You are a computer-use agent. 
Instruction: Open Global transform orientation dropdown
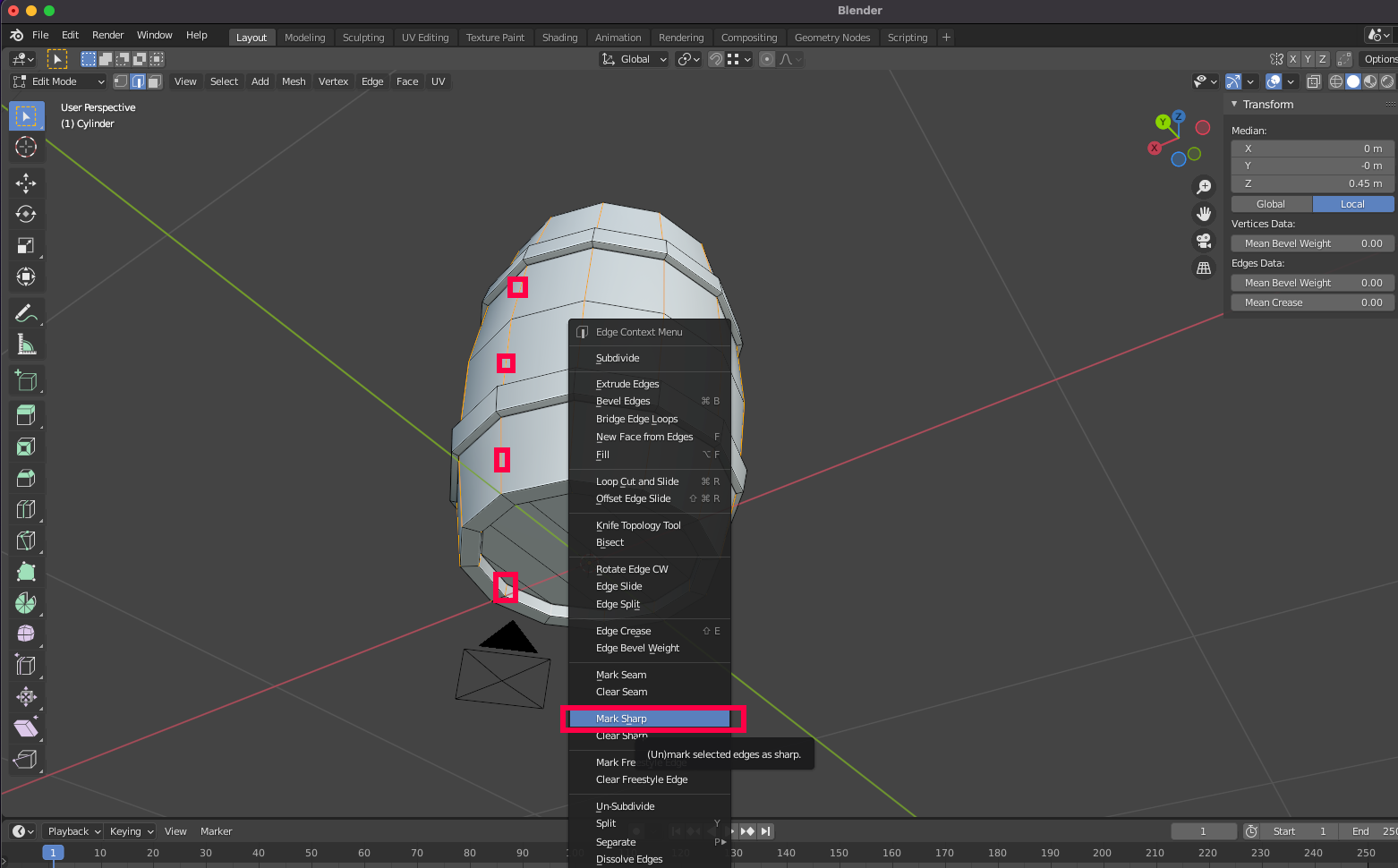click(x=634, y=59)
